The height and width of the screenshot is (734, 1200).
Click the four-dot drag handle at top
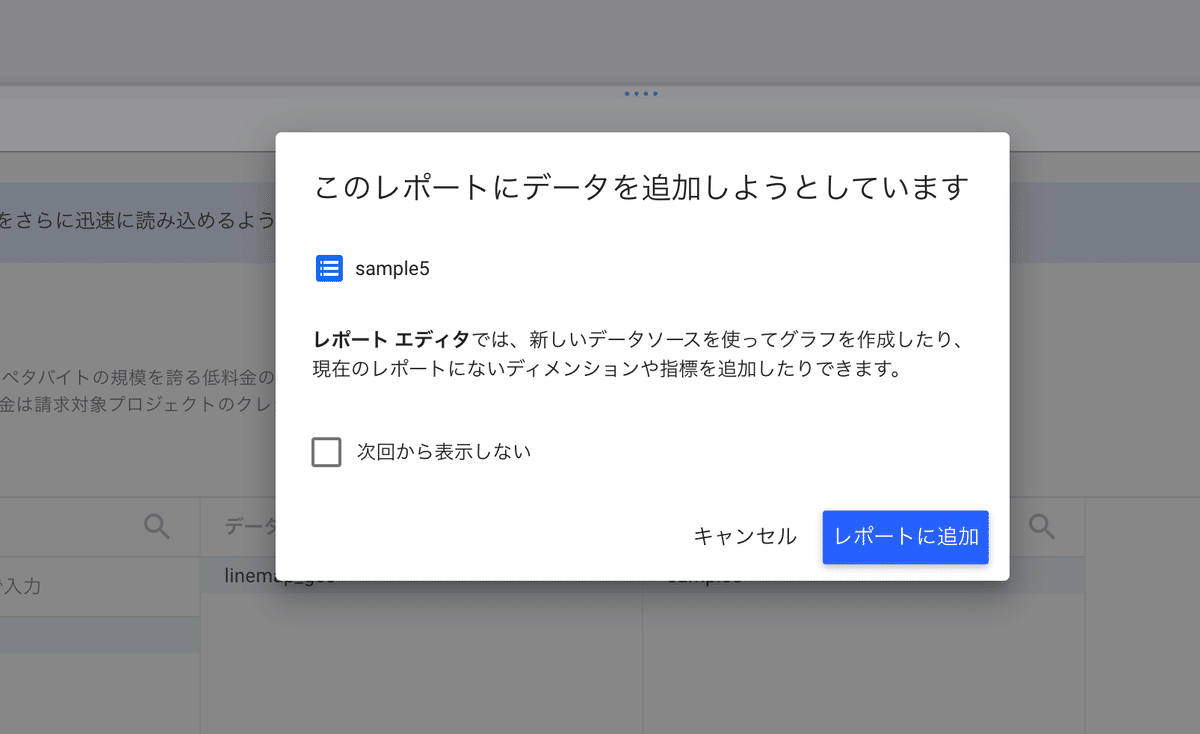point(641,94)
